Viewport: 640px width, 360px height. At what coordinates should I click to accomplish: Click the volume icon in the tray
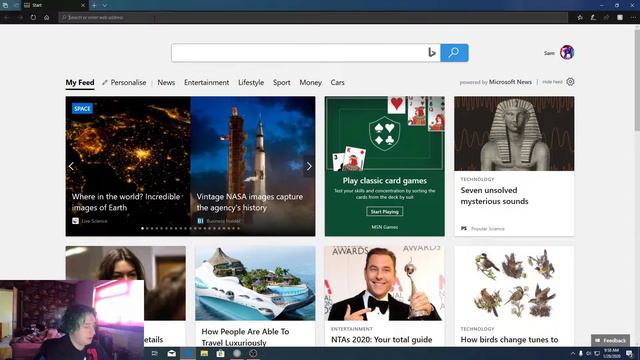589,353
